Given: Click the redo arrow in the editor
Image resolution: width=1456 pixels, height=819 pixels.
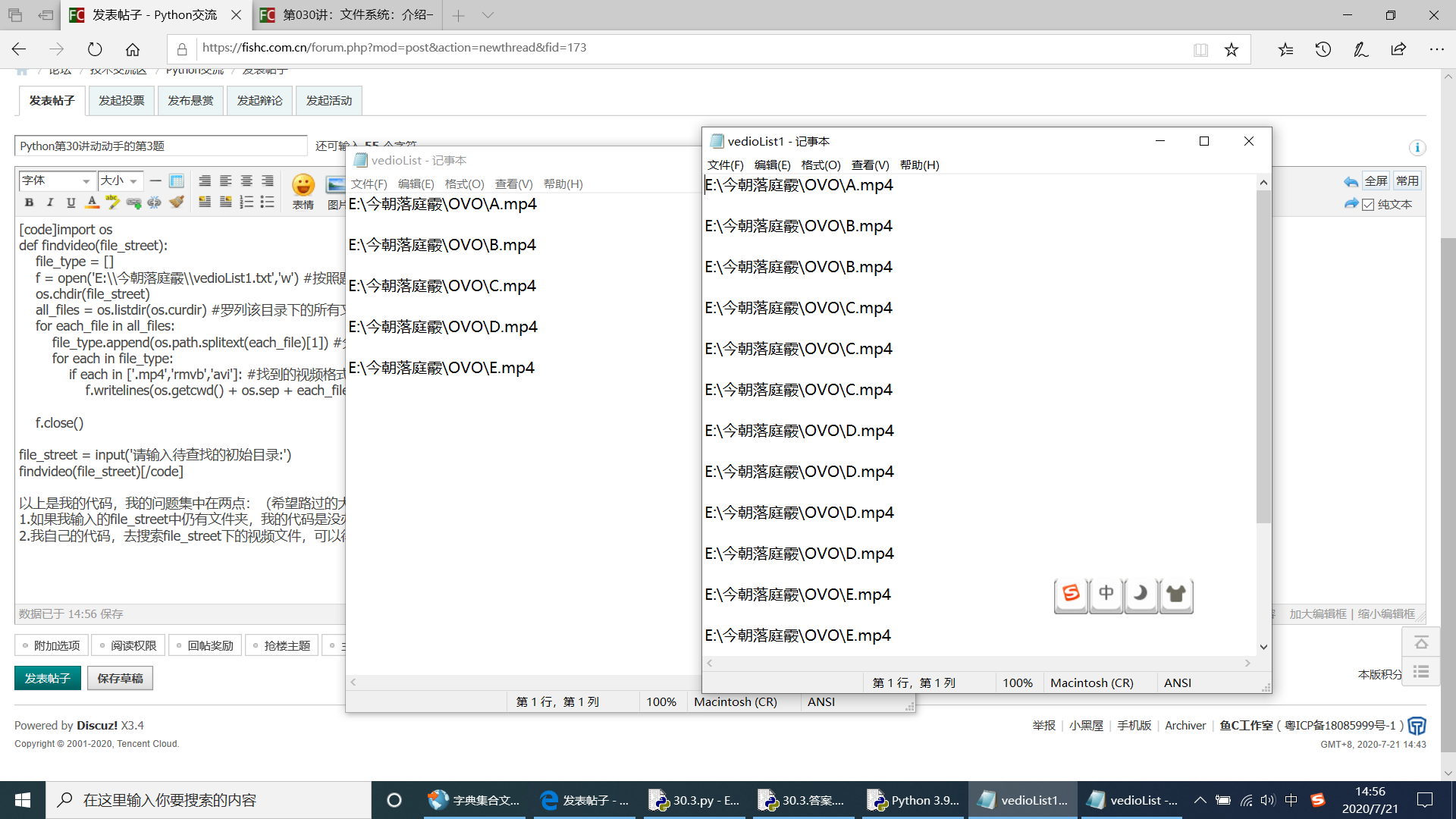Looking at the screenshot, I should point(1351,204).
